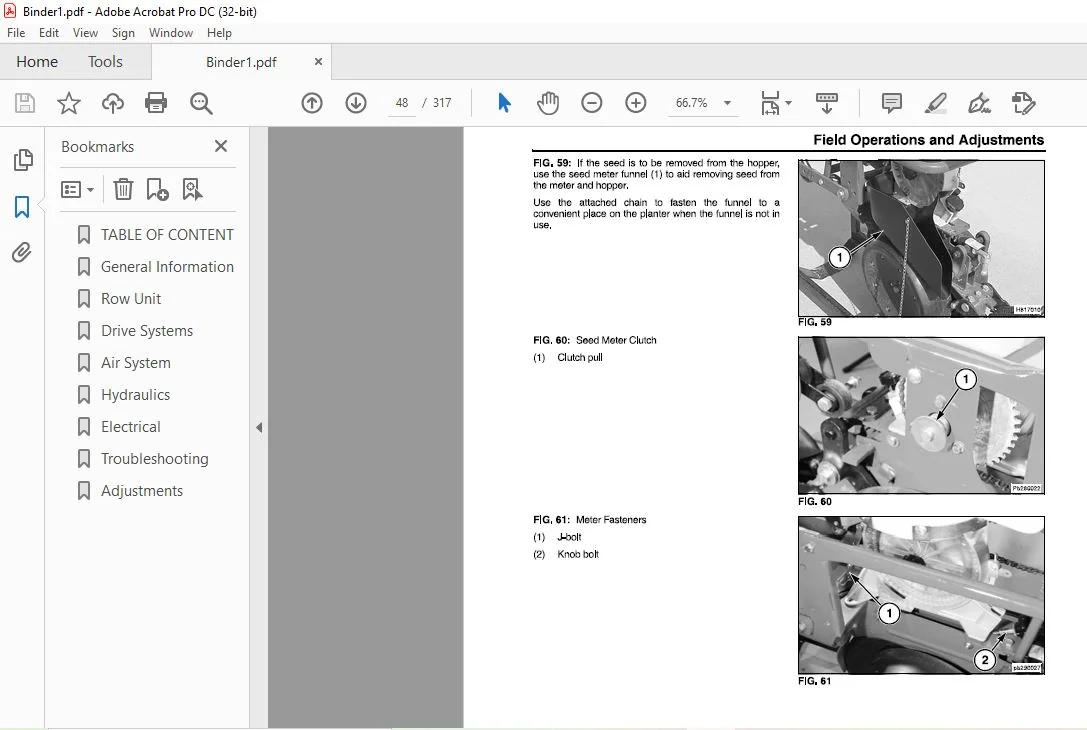
Task: Click the 66.7% zoom value field
Action: click(691, 103)
